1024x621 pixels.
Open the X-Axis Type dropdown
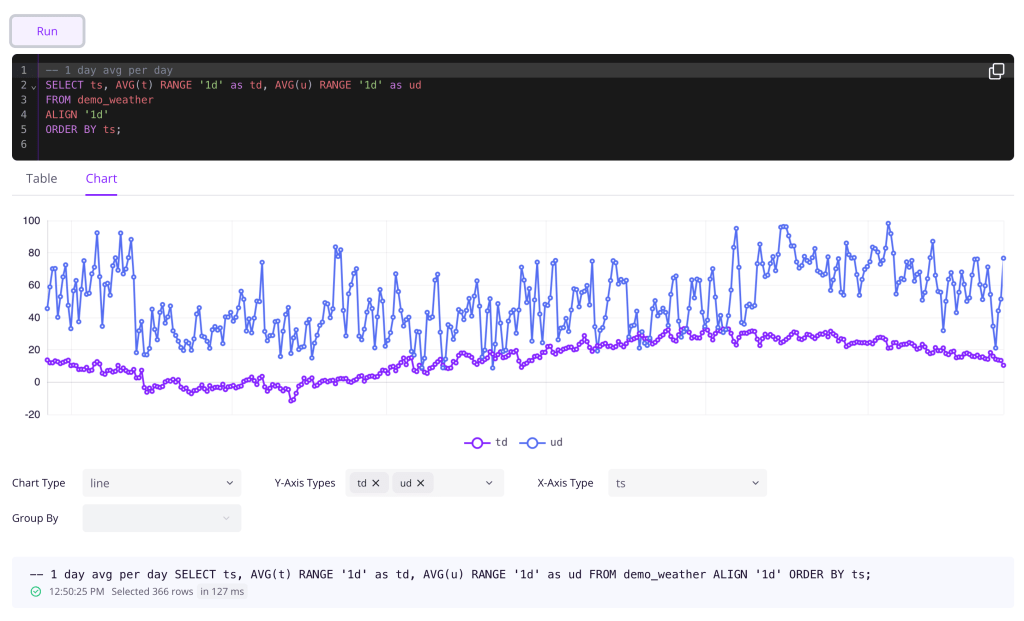click(686, 483)
